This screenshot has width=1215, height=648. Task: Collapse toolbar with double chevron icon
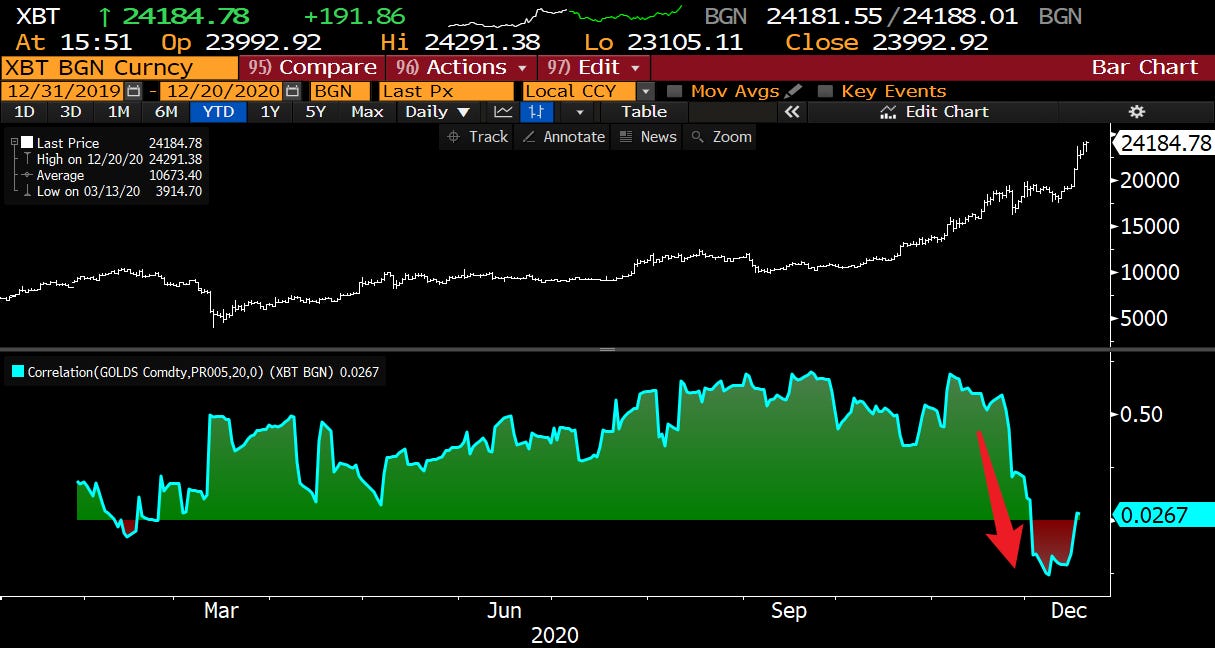[x=792, y=112]
